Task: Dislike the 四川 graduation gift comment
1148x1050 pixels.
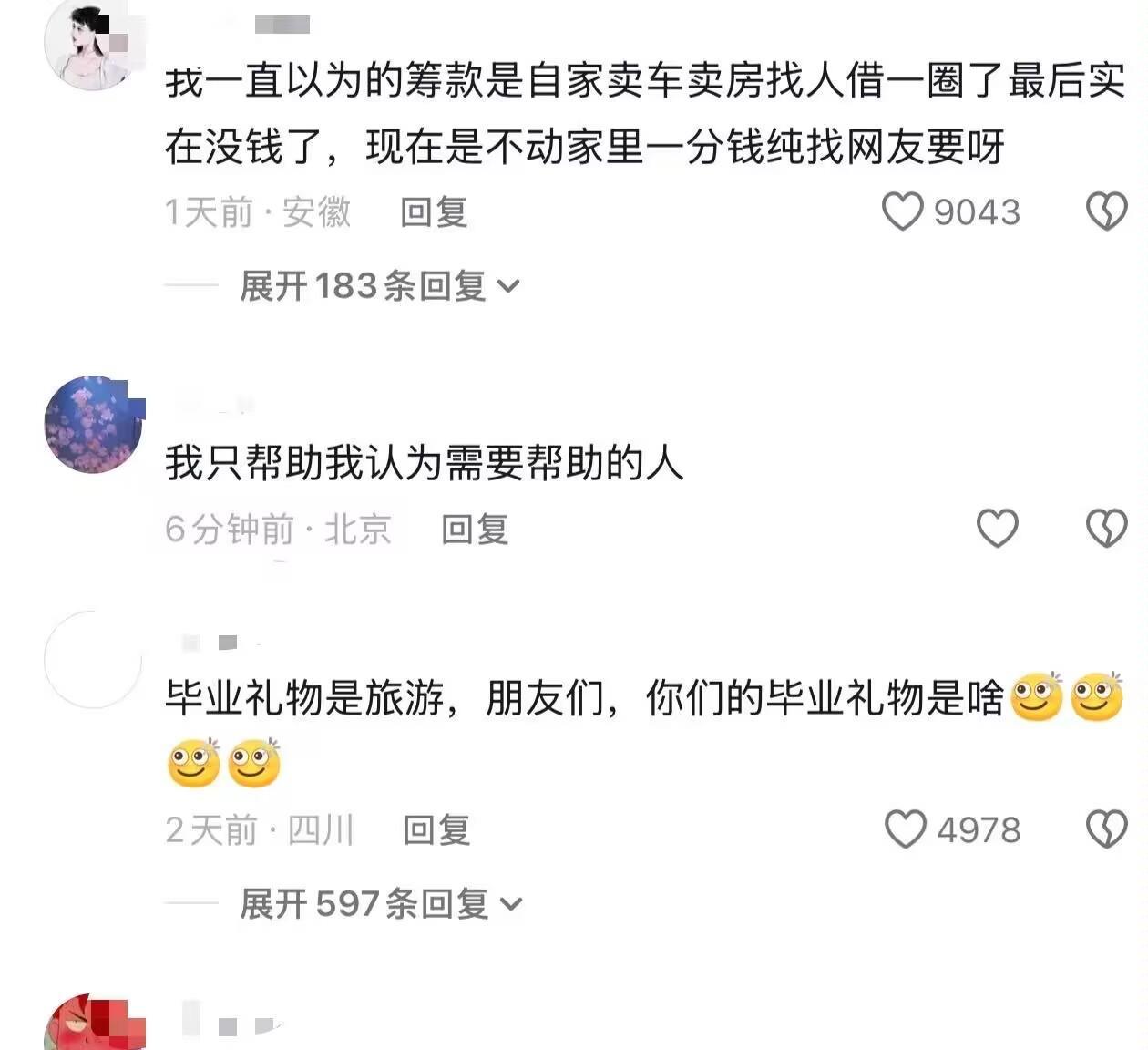Action: 1107,829
